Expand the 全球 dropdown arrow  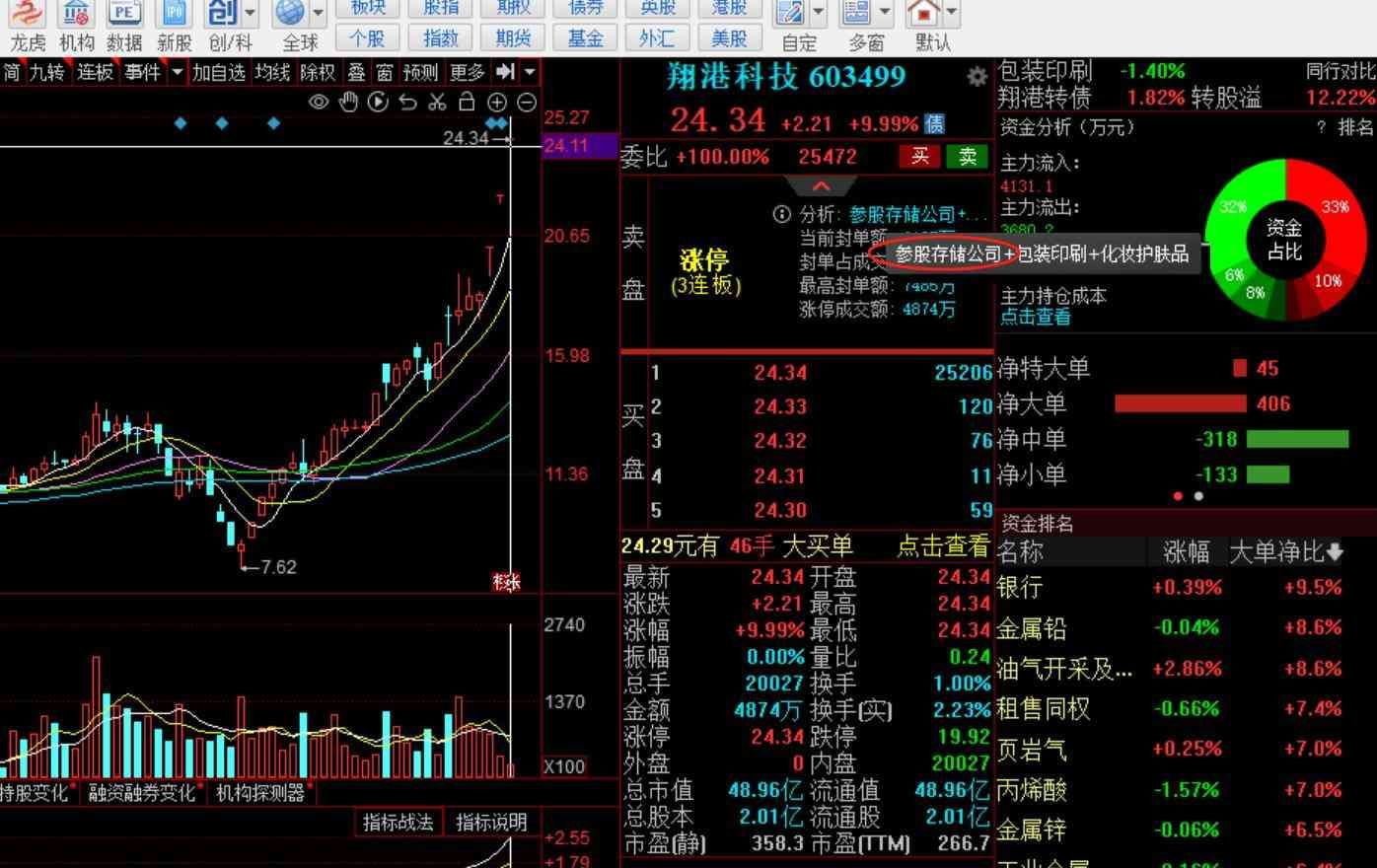pyautogui.click(x=318, y=14)
